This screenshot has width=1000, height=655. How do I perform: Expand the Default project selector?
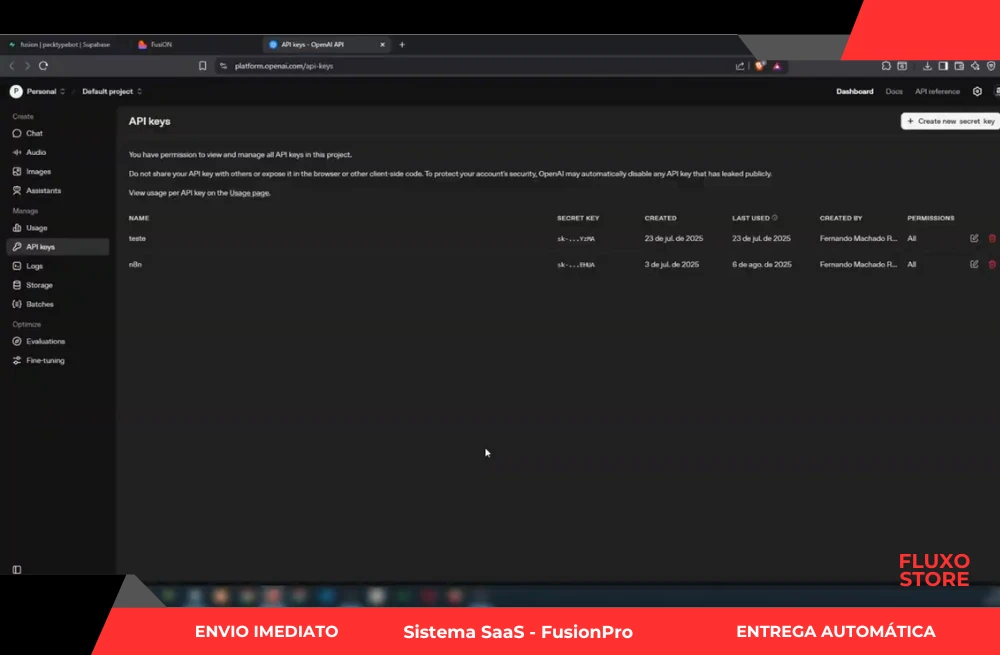tap(112, 91)
